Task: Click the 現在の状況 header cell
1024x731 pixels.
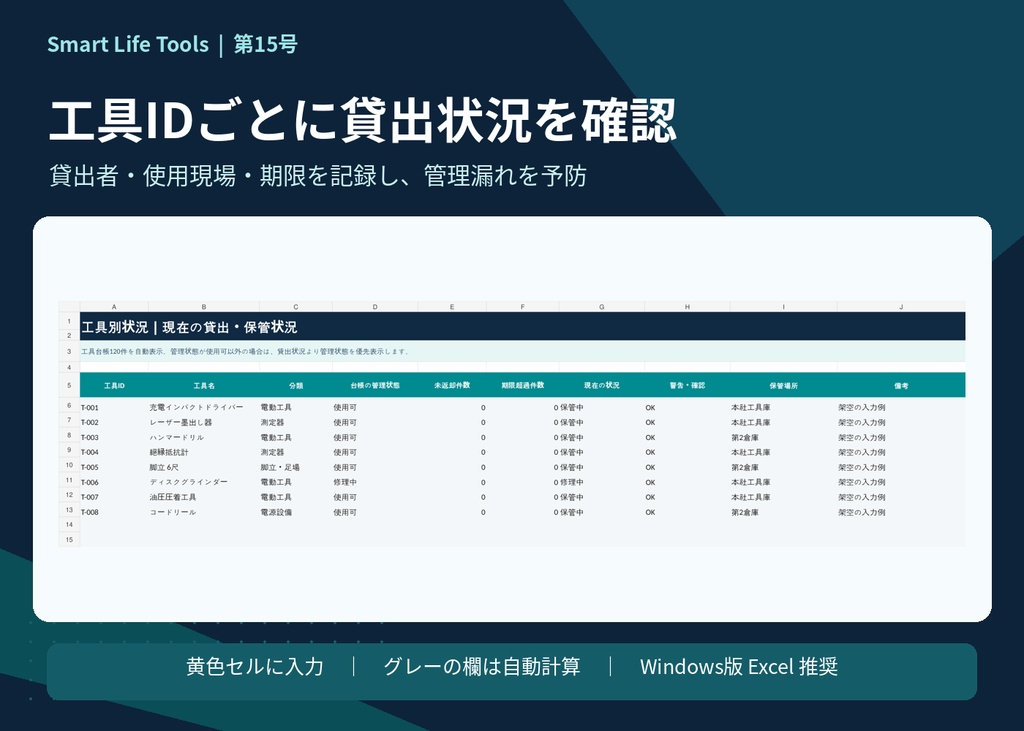Action: coord(601,385)
